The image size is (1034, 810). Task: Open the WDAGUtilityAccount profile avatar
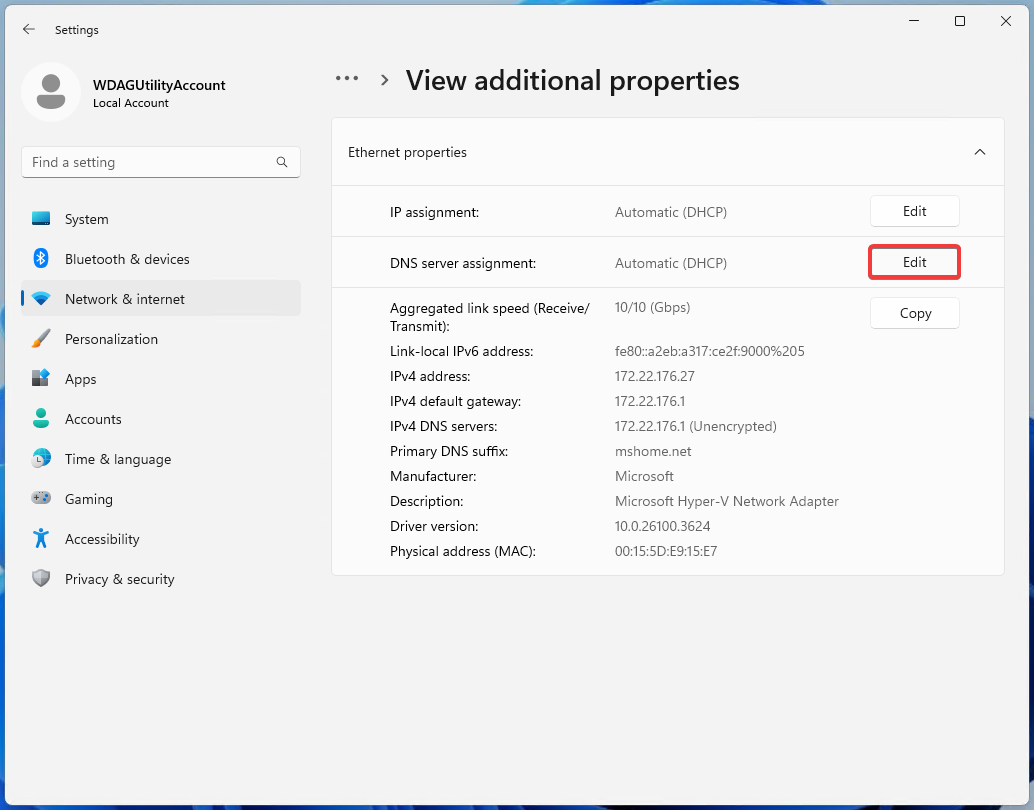point(51,92)
